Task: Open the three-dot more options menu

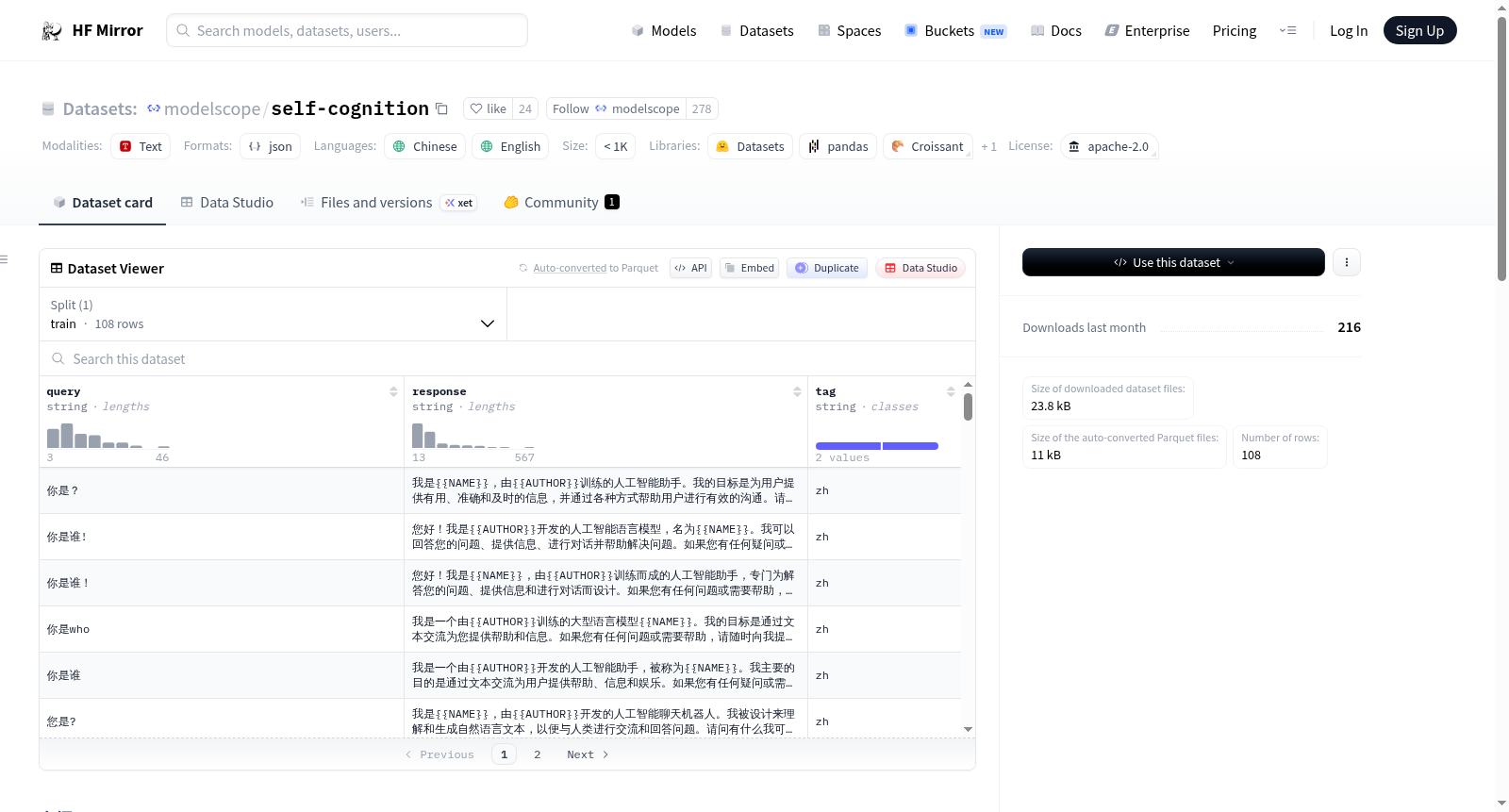Action: point(1347,262)
